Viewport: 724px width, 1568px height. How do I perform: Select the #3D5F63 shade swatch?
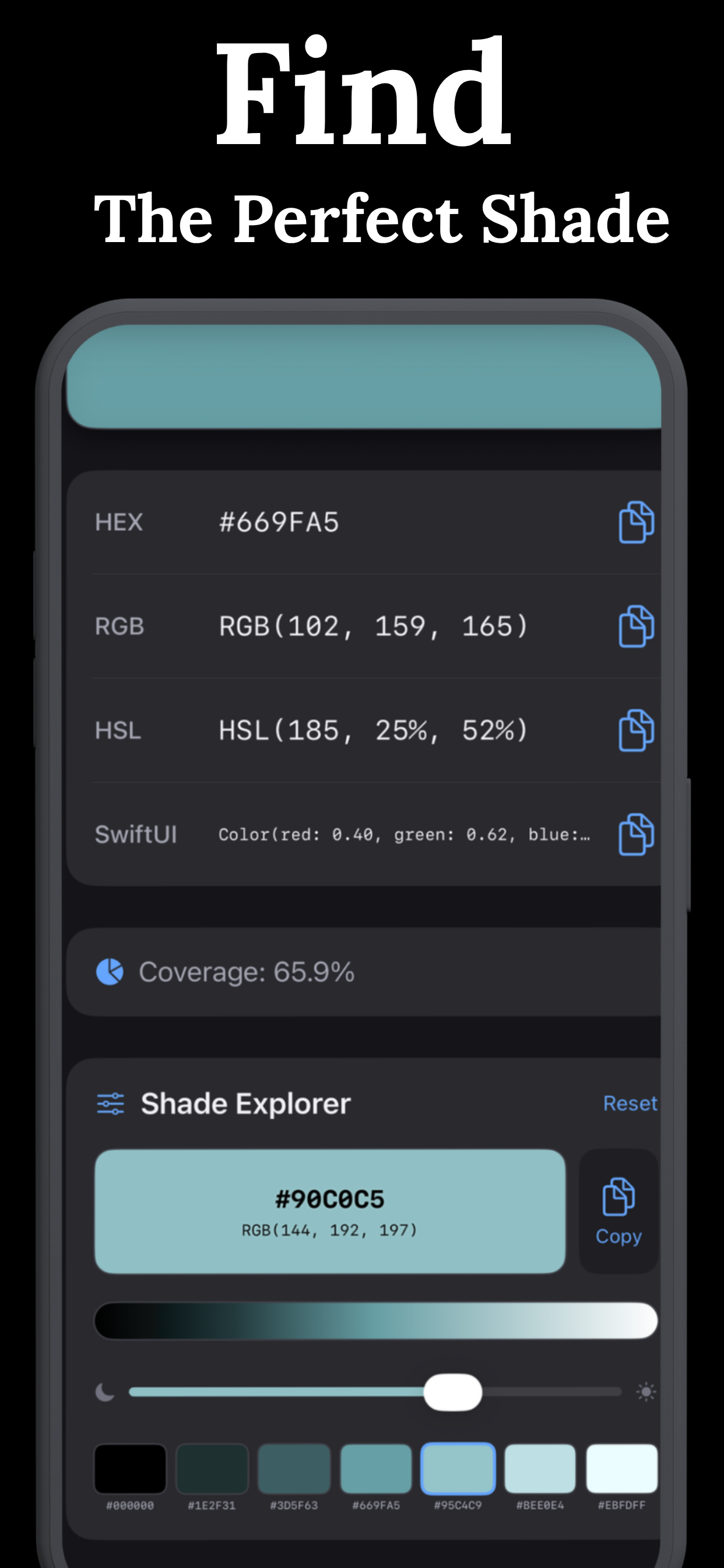point(294,1468)
